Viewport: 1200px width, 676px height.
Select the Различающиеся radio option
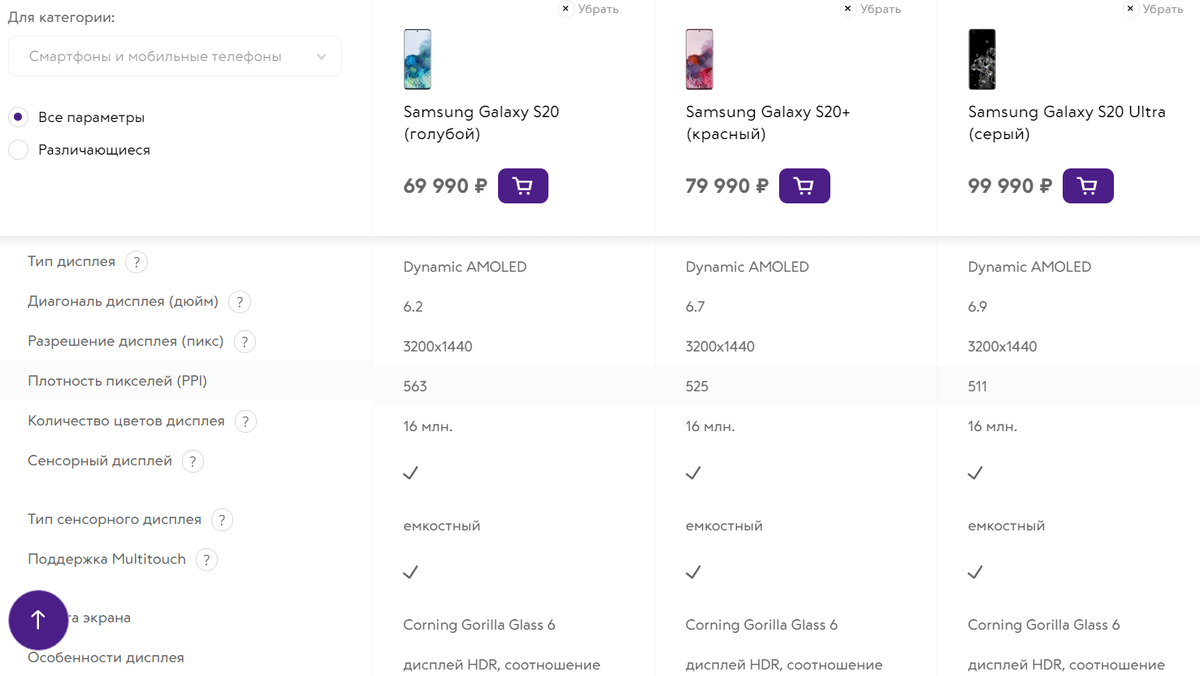point(18,150)
